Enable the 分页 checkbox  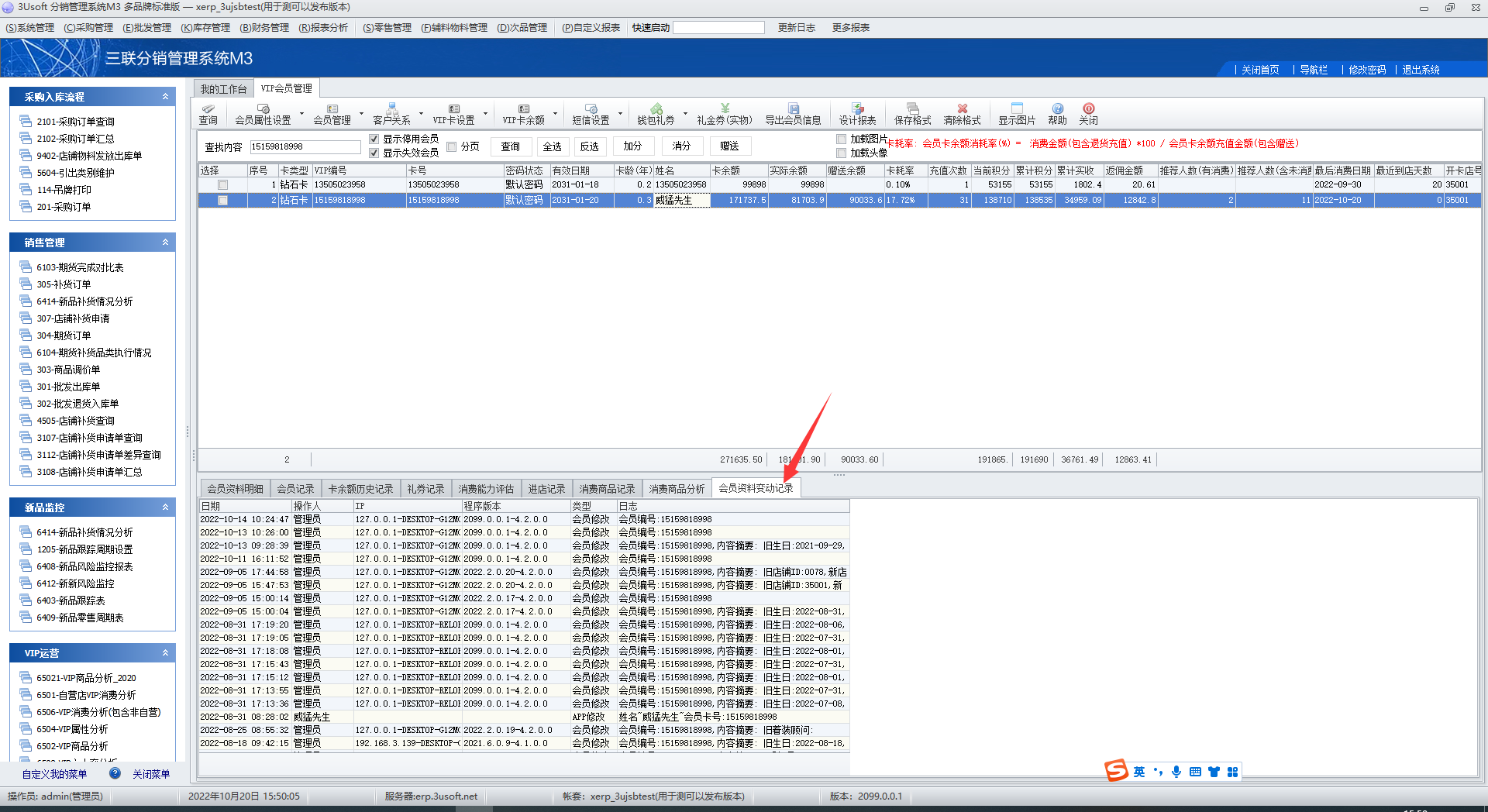452,146
